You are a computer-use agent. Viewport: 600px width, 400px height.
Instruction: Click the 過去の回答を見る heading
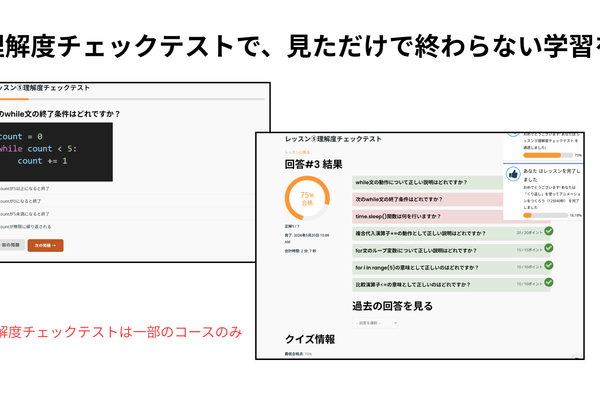coord(393,306)
